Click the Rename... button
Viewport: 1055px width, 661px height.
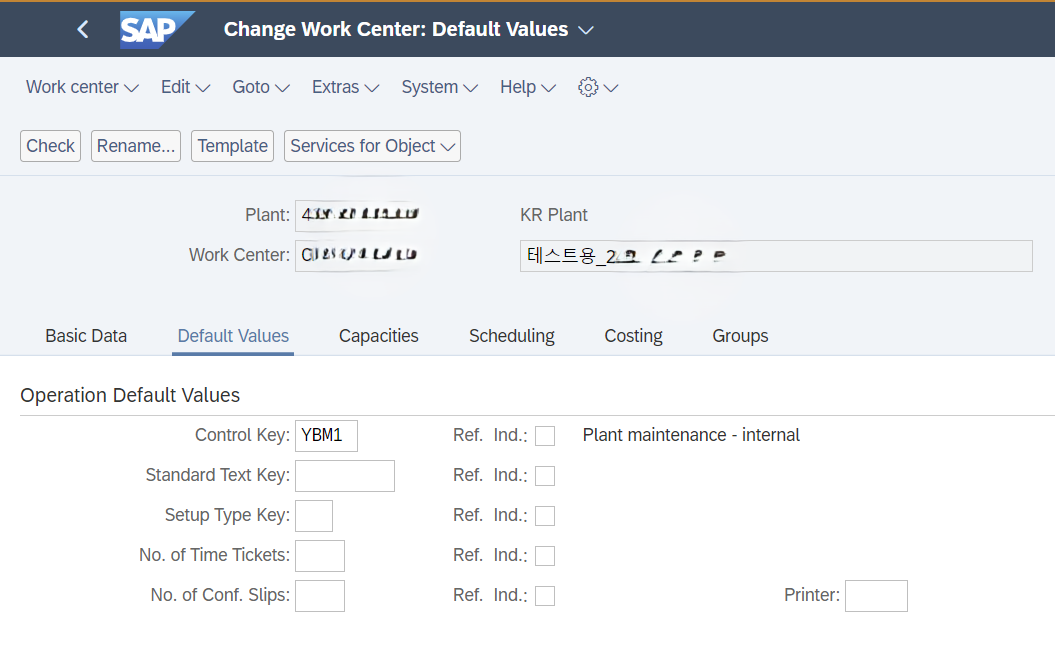pyautogui.click(x=136, y=146)
